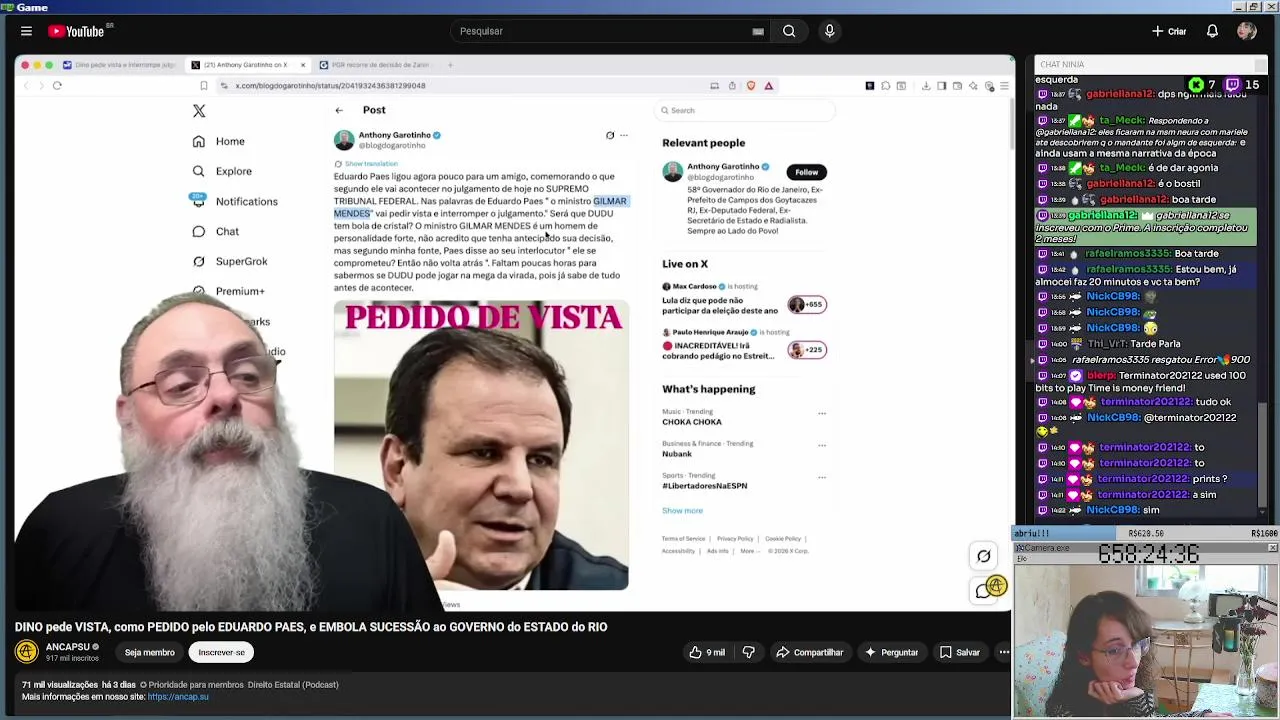
Task: Click the Criar create button
Action: pyautogui.click(x=1169, y=31)
